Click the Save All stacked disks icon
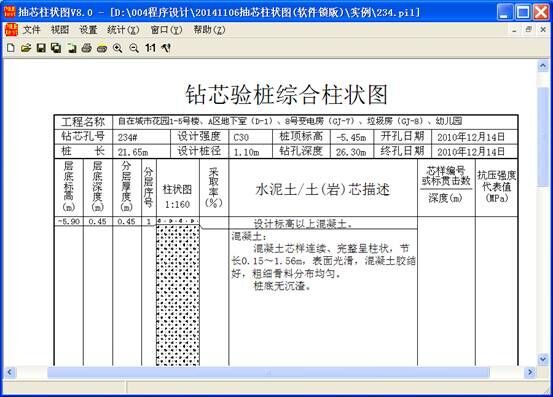This screenshot has width=553, height=397. tap(56, 48)
